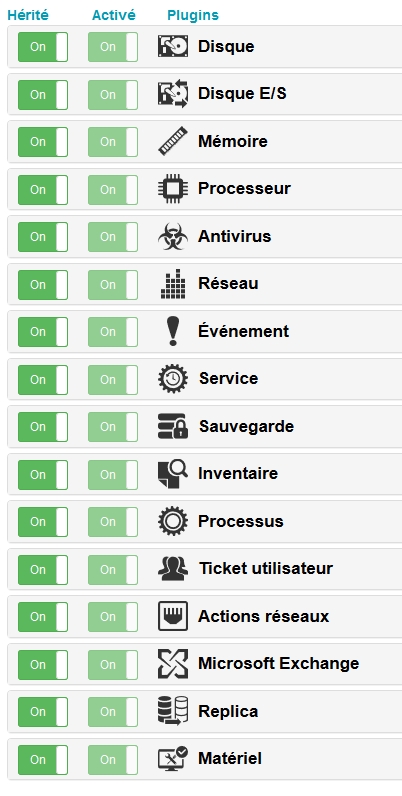The width and height of the screenshot is (402, 796).
Task: Click the Replica database icon
Action: click(x=173, y=711)
